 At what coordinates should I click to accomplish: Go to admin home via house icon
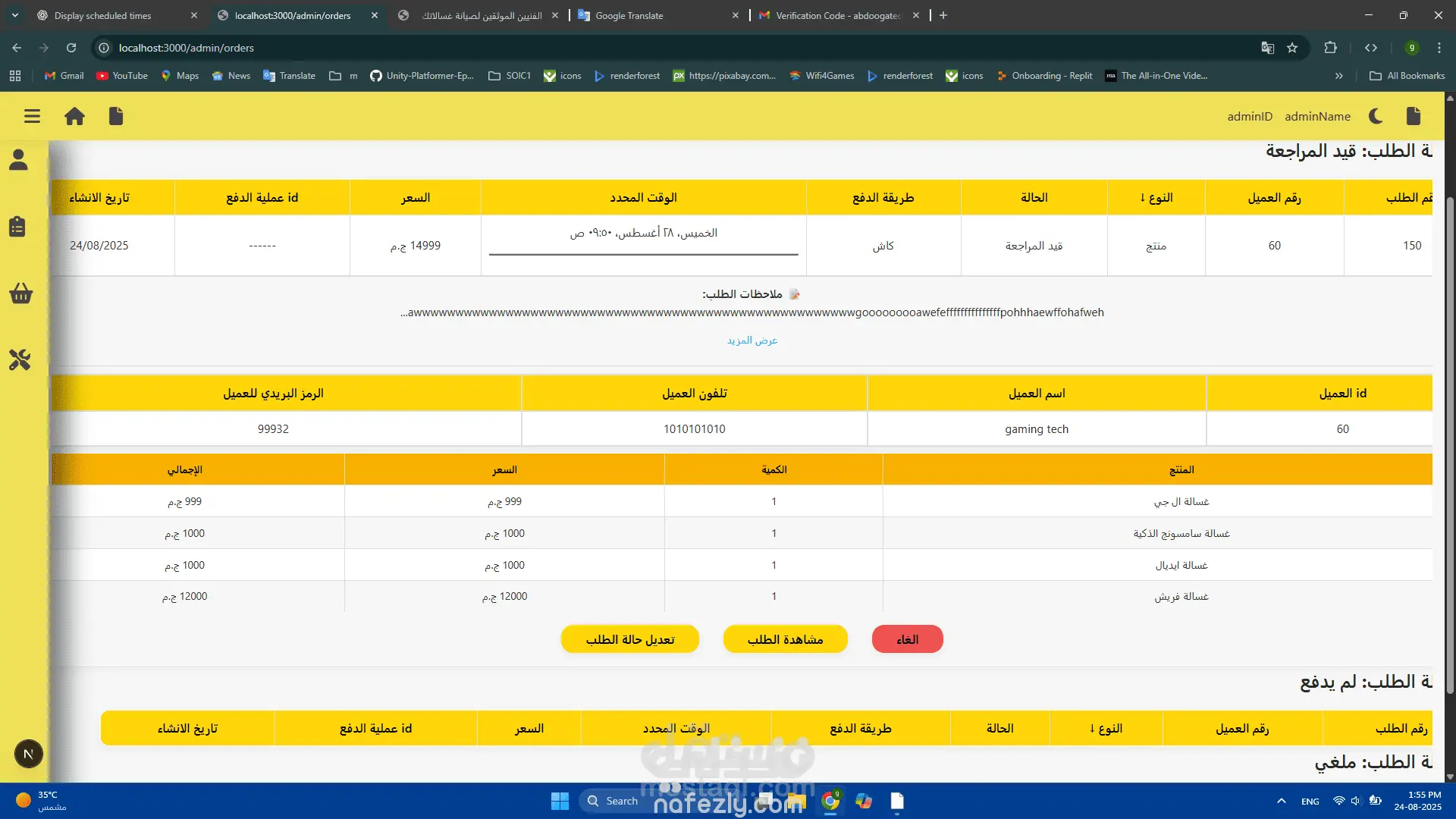click(x=74, y=116)
